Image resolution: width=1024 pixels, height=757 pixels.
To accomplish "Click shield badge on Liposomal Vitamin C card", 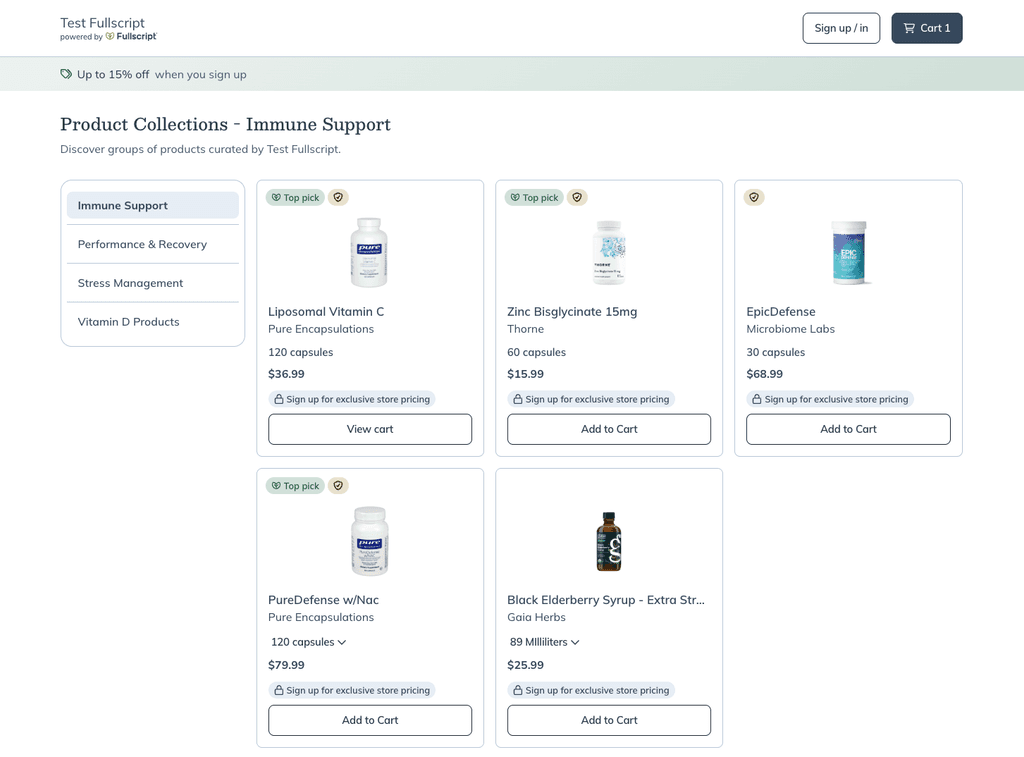I will pyautogui.click(x=338, y=197).
